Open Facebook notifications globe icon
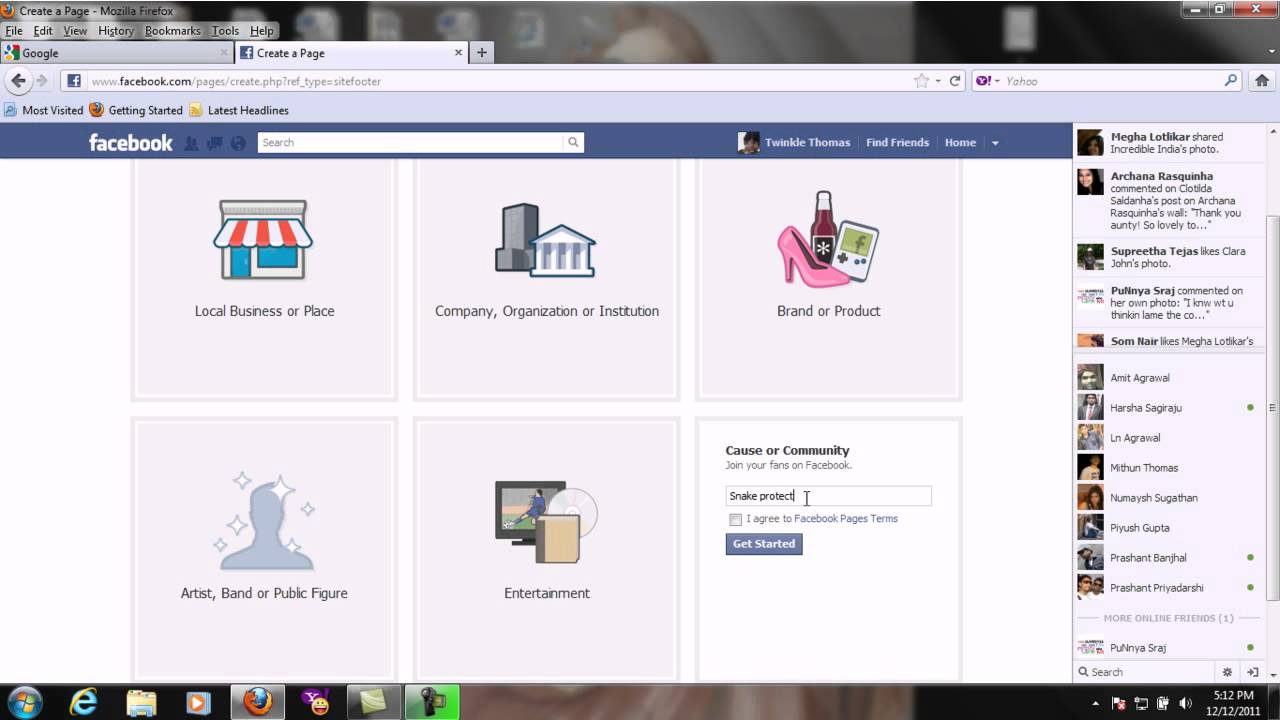 point(238,143)
